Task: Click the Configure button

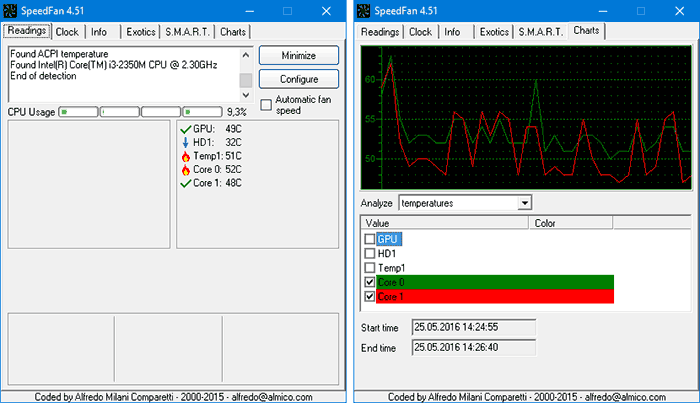Action: coord(299,79)
